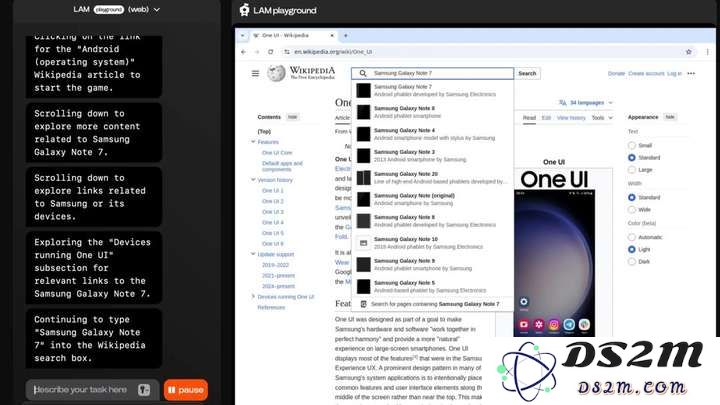This screenshot has width=720, height=405.
Task: Select Light color option
Action: [x=632, y=249]
